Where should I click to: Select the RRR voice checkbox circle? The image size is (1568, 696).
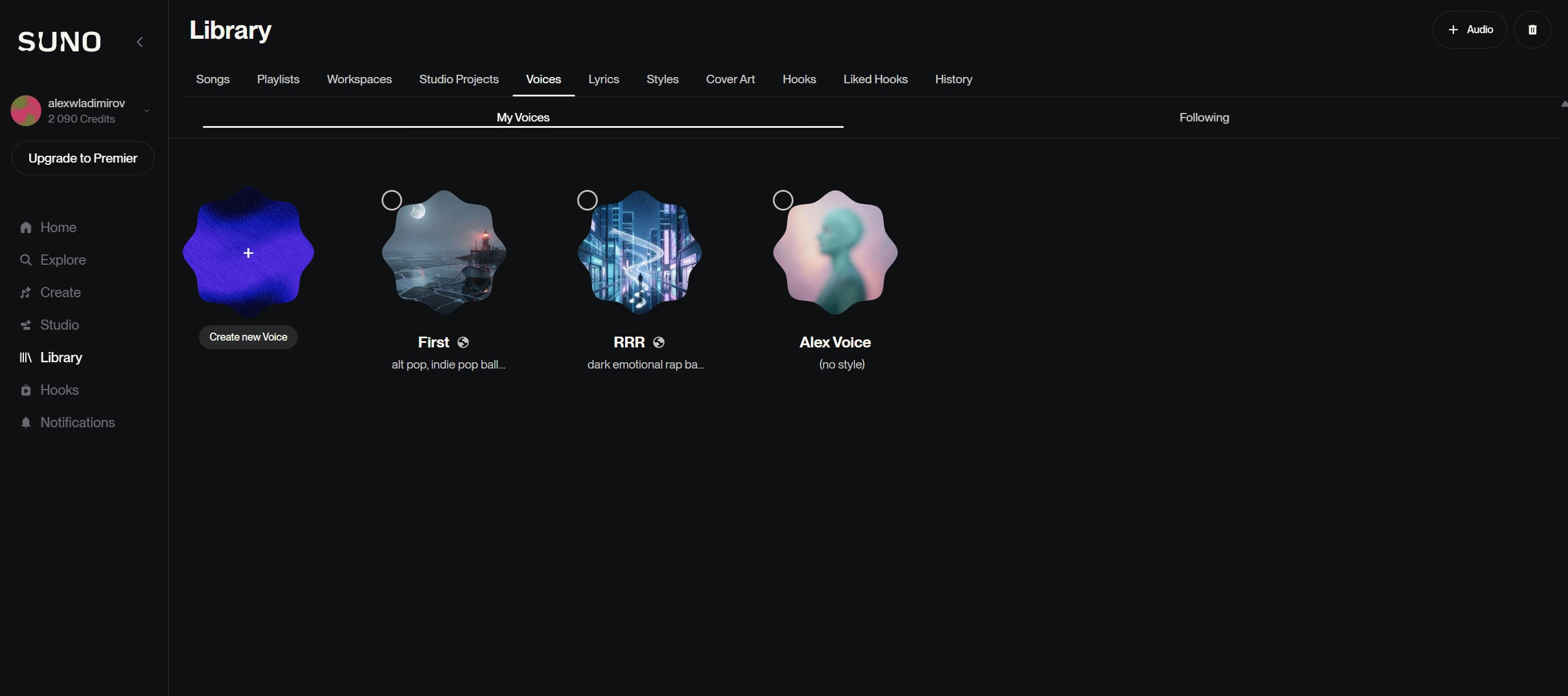pyautogui.click(x=587, y=200)
